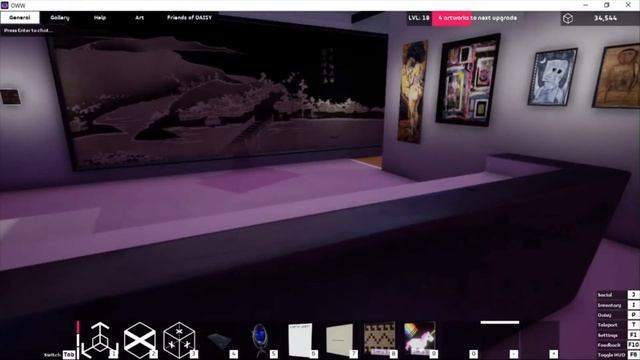
Task: Switch to the General chat tab
Action: (20, 18)
